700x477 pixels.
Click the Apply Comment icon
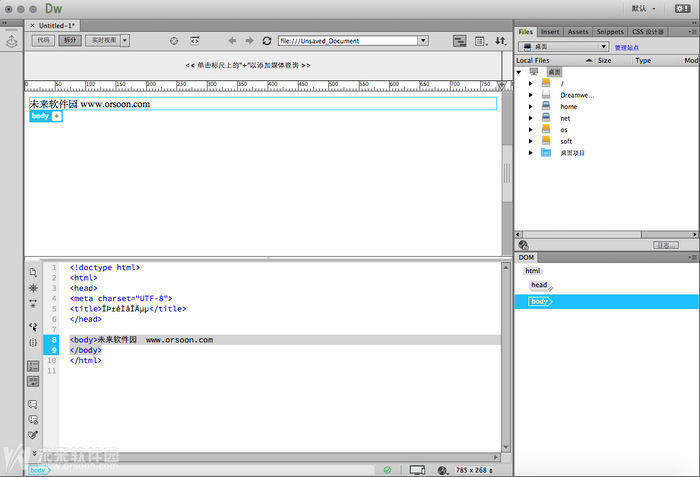(x=33, y=405)
